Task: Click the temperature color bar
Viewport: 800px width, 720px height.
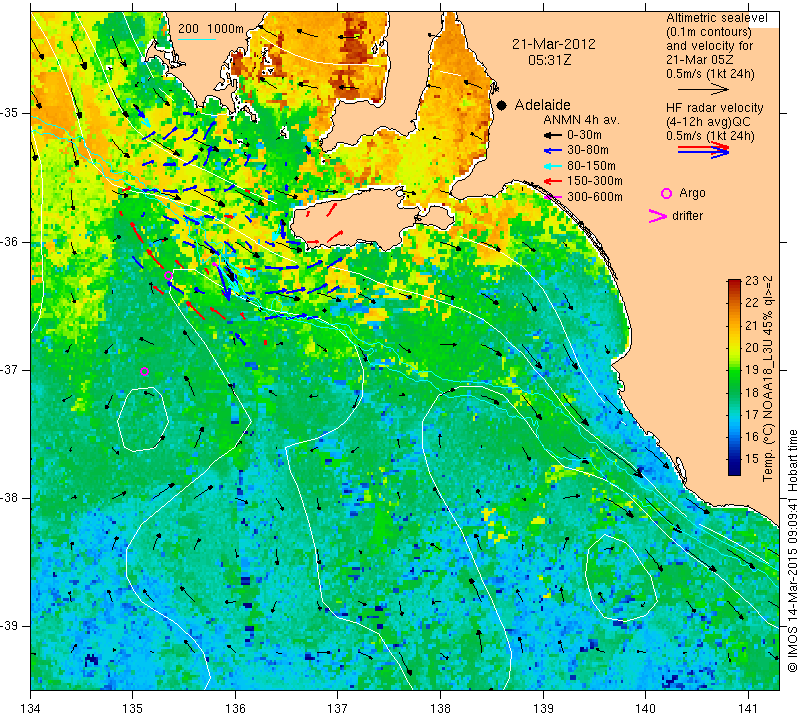Action: pos(734,377)
